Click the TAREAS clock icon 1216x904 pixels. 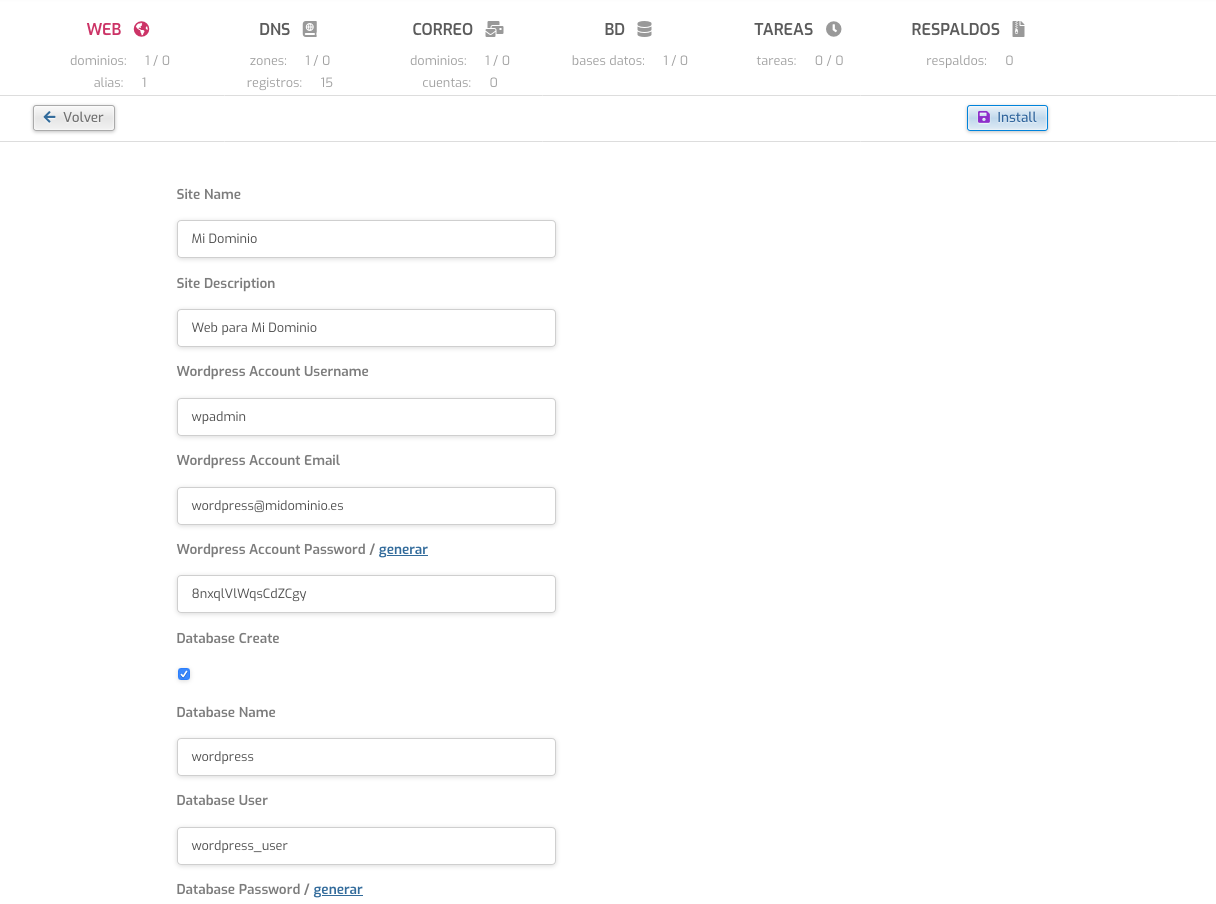pyautogui.click(x=834, y=29)
